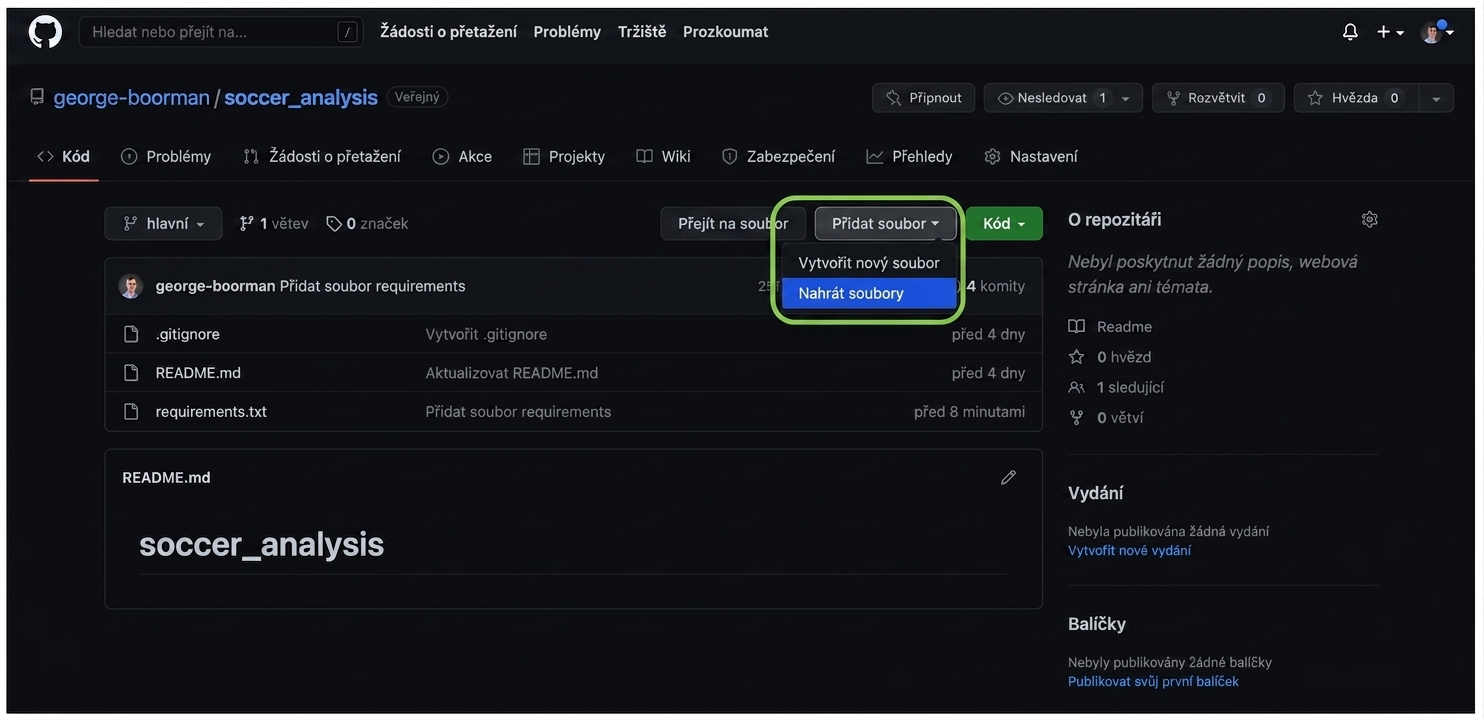Click Publikovat svůj první balíček link
1484x720 pixels.
[1153, 681]
